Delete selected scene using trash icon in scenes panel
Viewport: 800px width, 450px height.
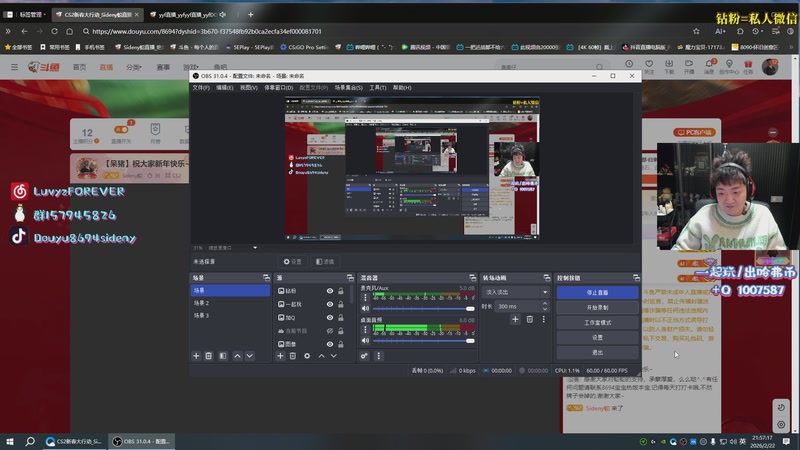pyautogui.click(x=209, y=356)
